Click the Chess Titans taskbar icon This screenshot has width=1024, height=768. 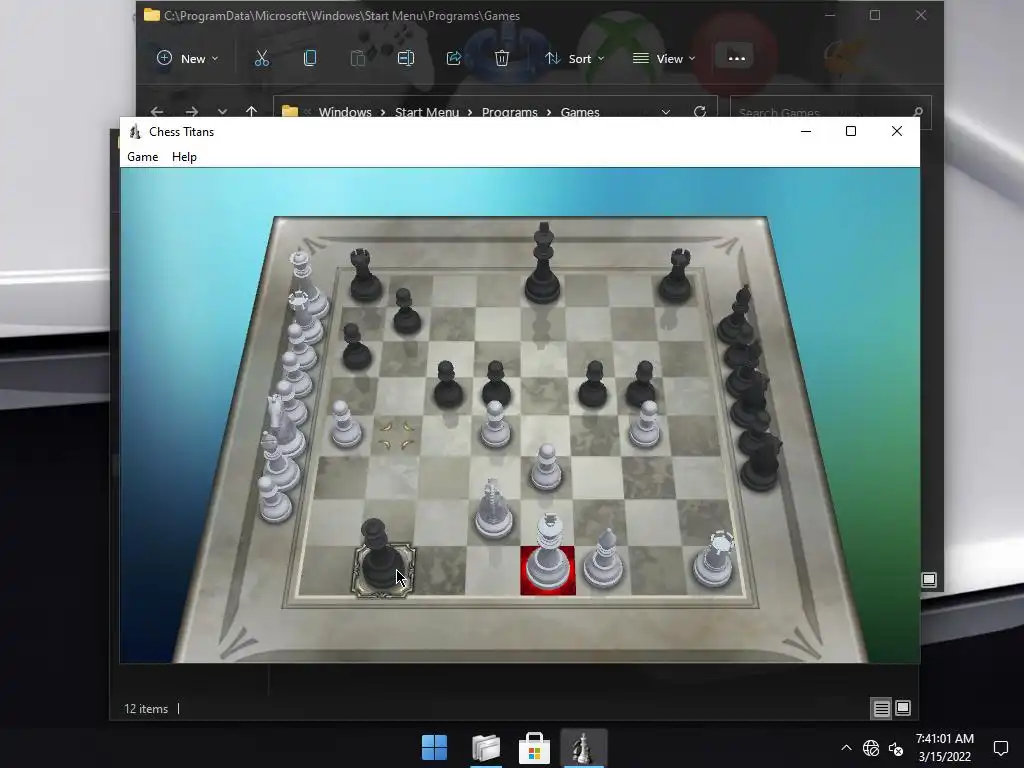coord(583,748)
